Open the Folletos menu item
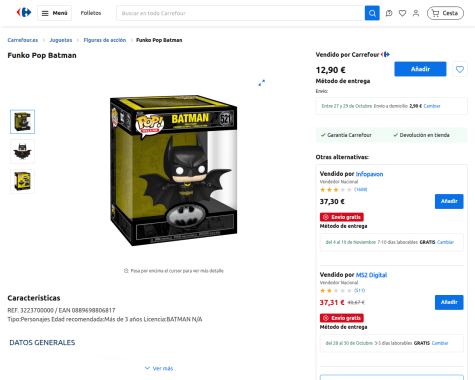Image resolution: width=475 pixels, height=380 pixels. point(91,13)
